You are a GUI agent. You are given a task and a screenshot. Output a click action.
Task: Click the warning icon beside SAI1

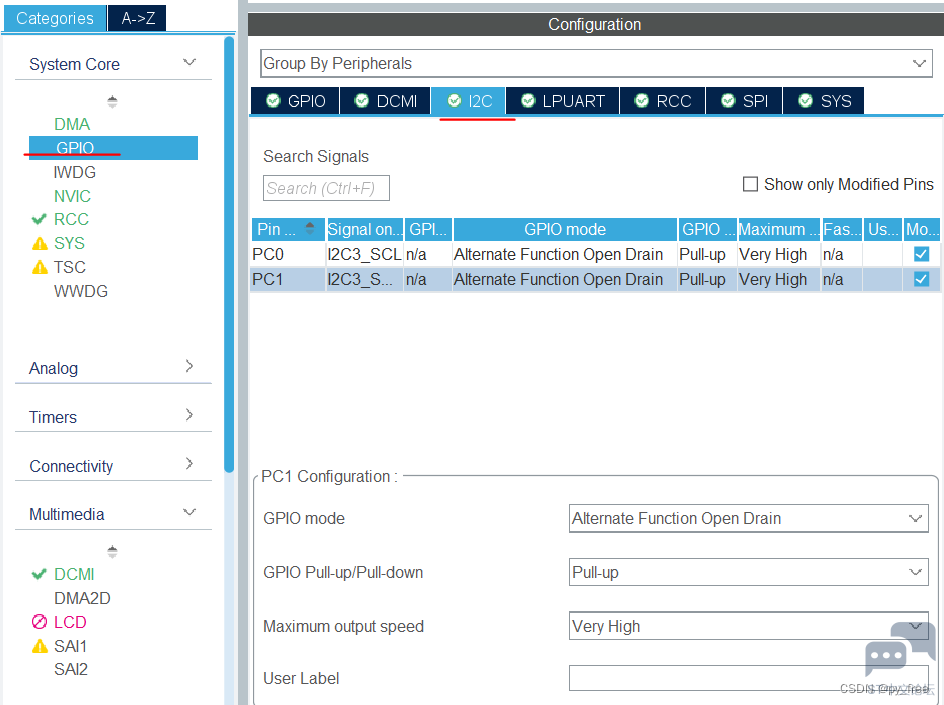[x=40, y=647]
